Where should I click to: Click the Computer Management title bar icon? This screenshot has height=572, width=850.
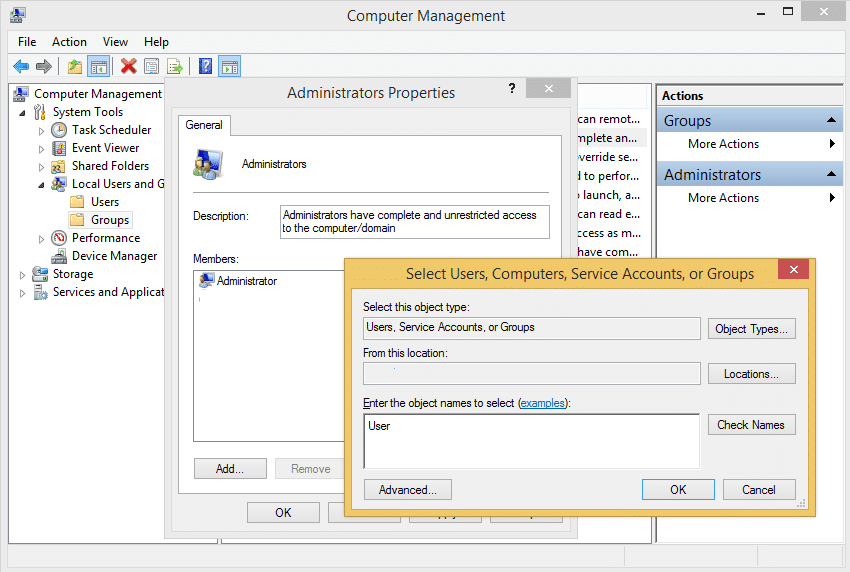click(17, 15)
